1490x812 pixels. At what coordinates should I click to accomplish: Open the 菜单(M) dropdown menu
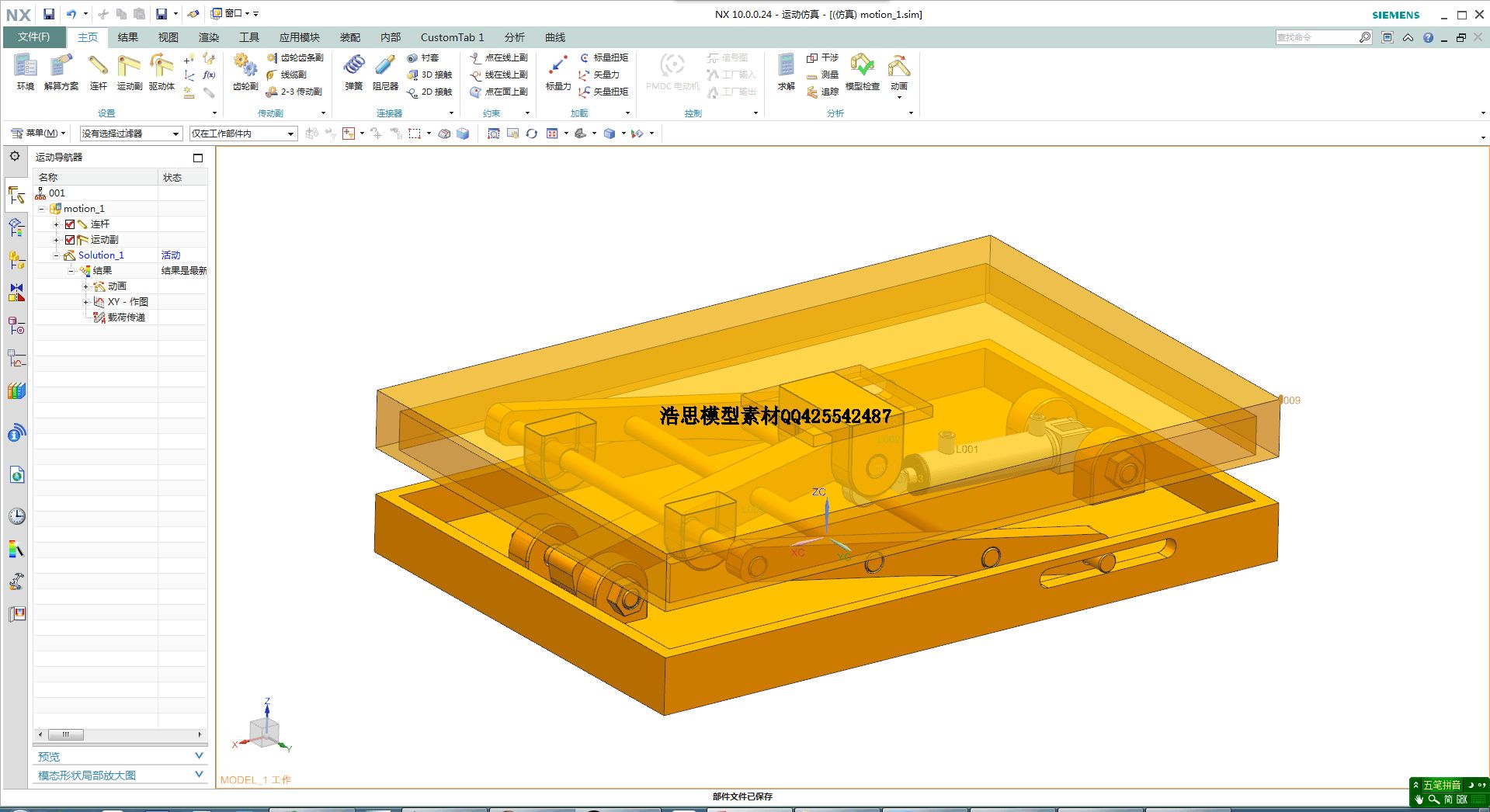coord(39,134)
